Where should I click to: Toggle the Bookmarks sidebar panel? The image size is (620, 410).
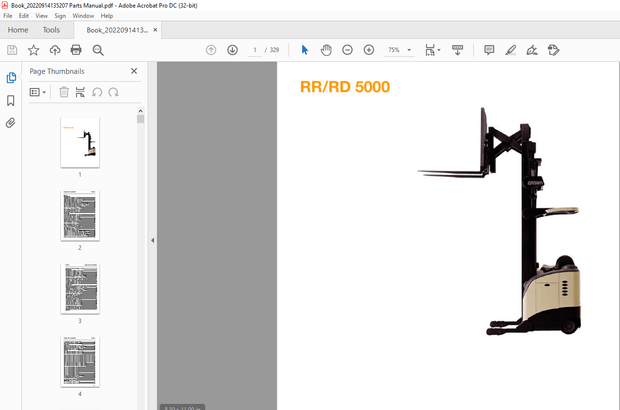coord(11,101)
